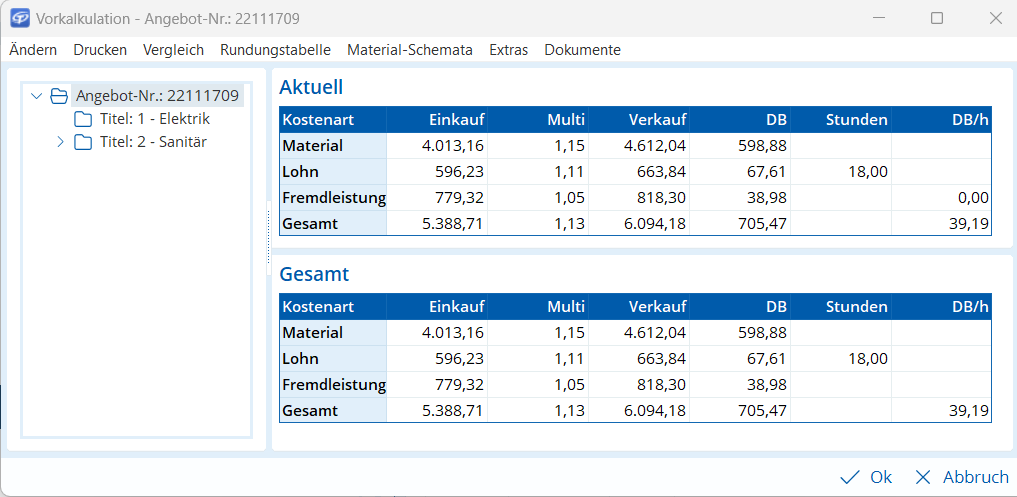Open the Rundungstabelle menu

click(275, 50)
